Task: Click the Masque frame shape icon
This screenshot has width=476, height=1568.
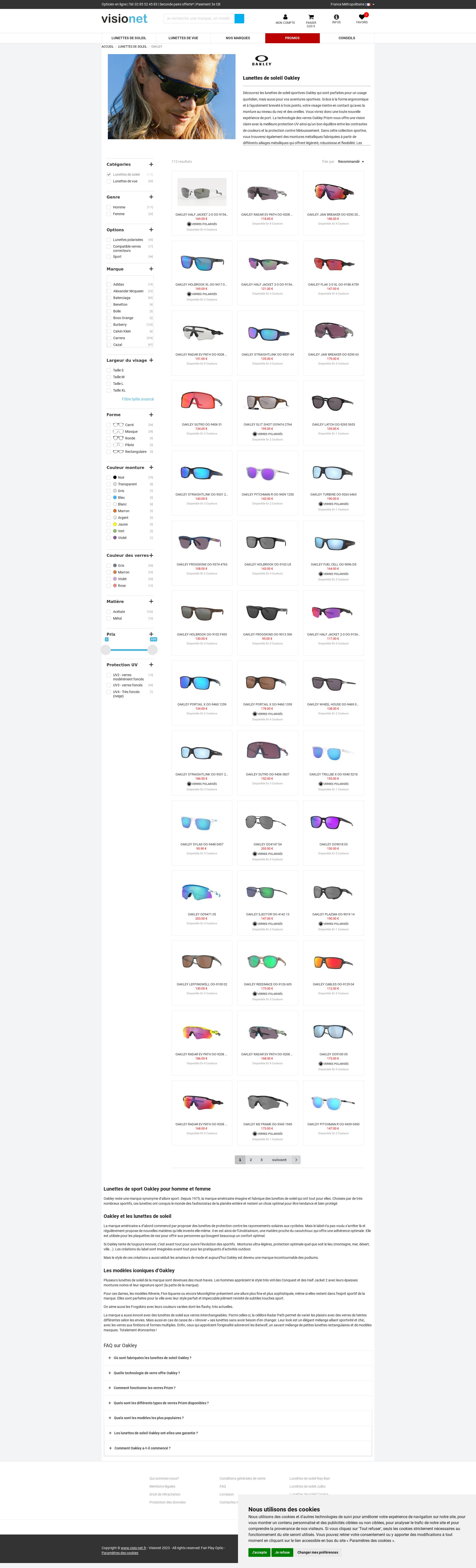Action: tap(119, 432)
